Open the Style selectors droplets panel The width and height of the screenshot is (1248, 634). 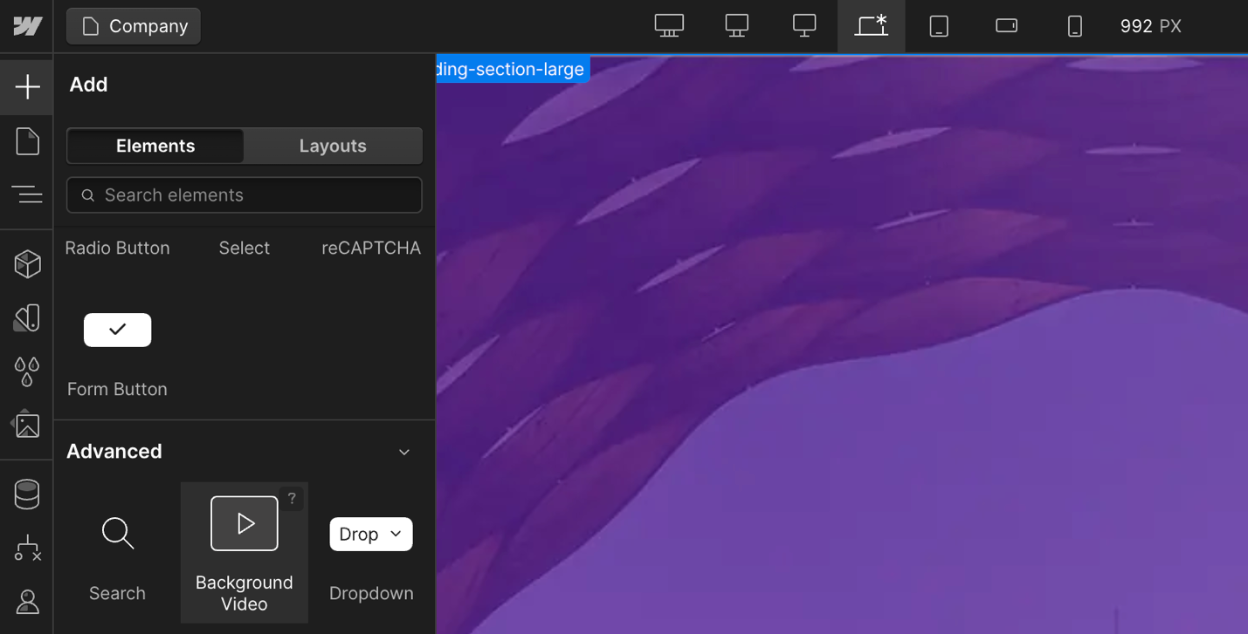pyautogui.click(x=27, y=371)
